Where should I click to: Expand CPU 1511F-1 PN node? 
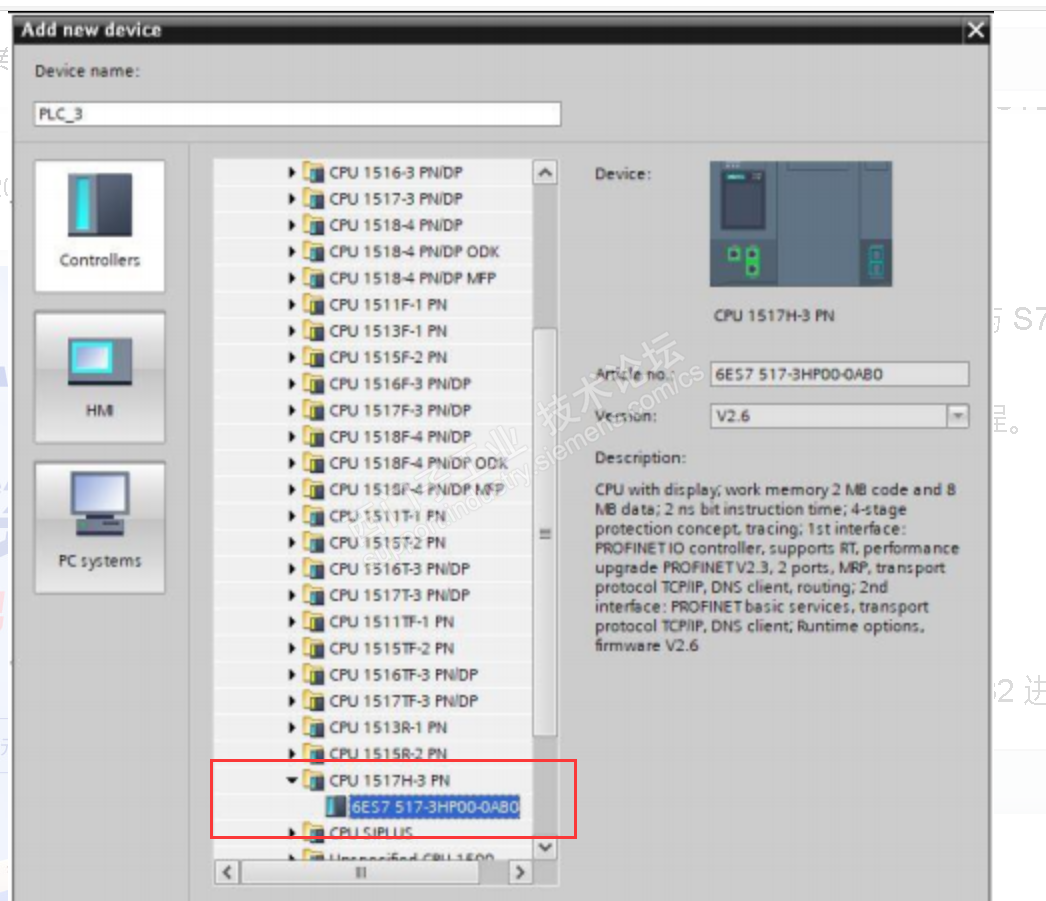[x=292, y=305]
